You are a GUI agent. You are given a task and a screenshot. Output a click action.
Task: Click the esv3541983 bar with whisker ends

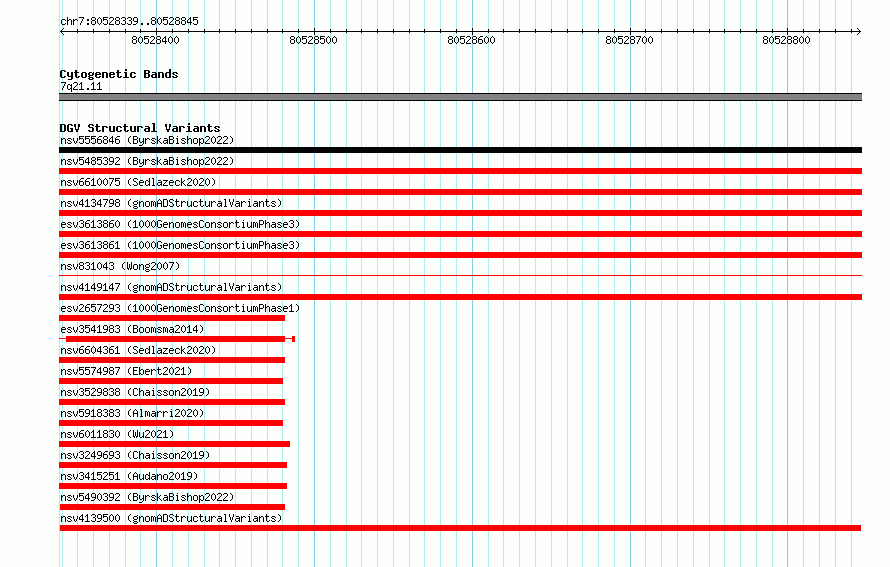[x=177, y=339]
